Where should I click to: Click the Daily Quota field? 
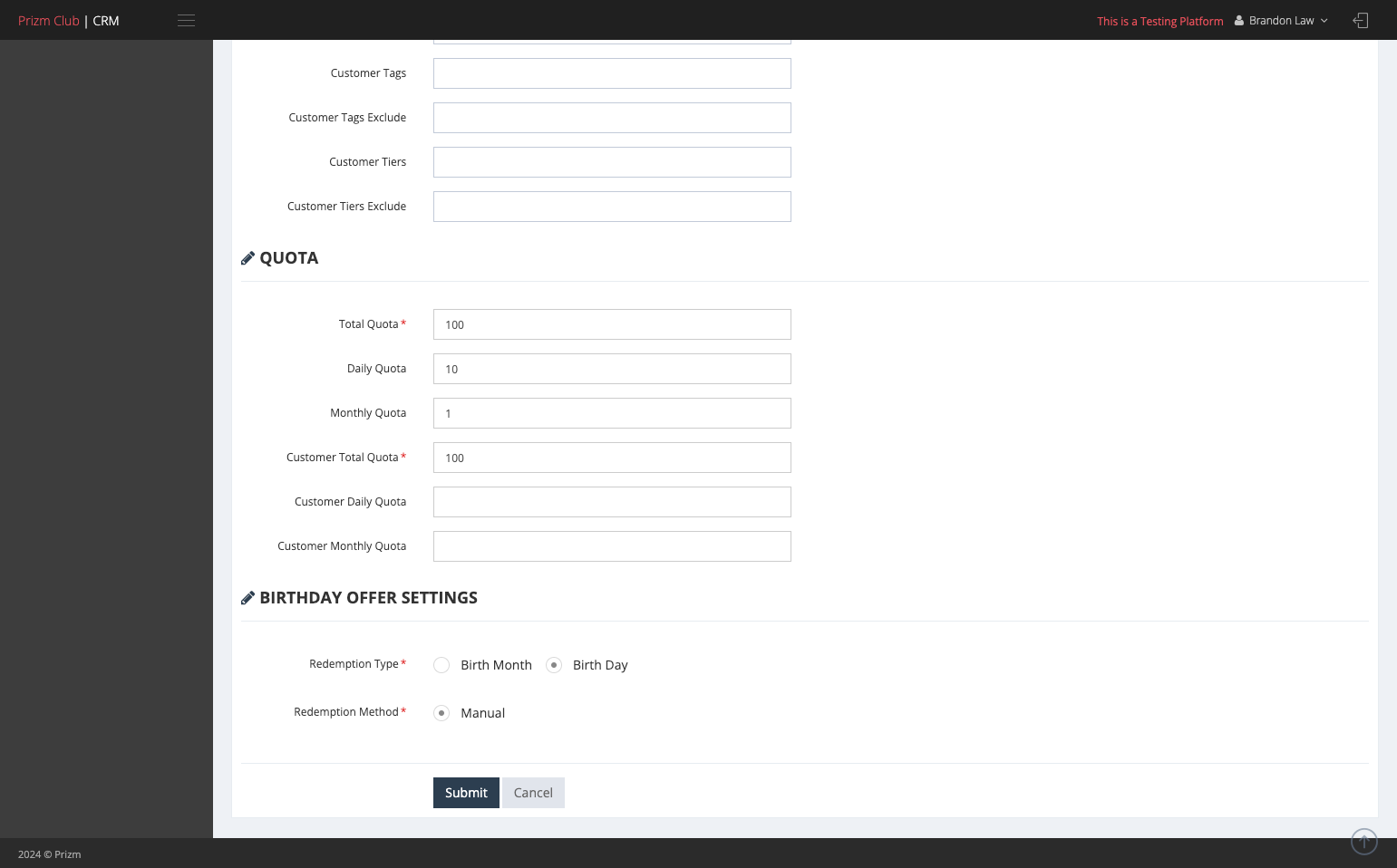(612, 369)
